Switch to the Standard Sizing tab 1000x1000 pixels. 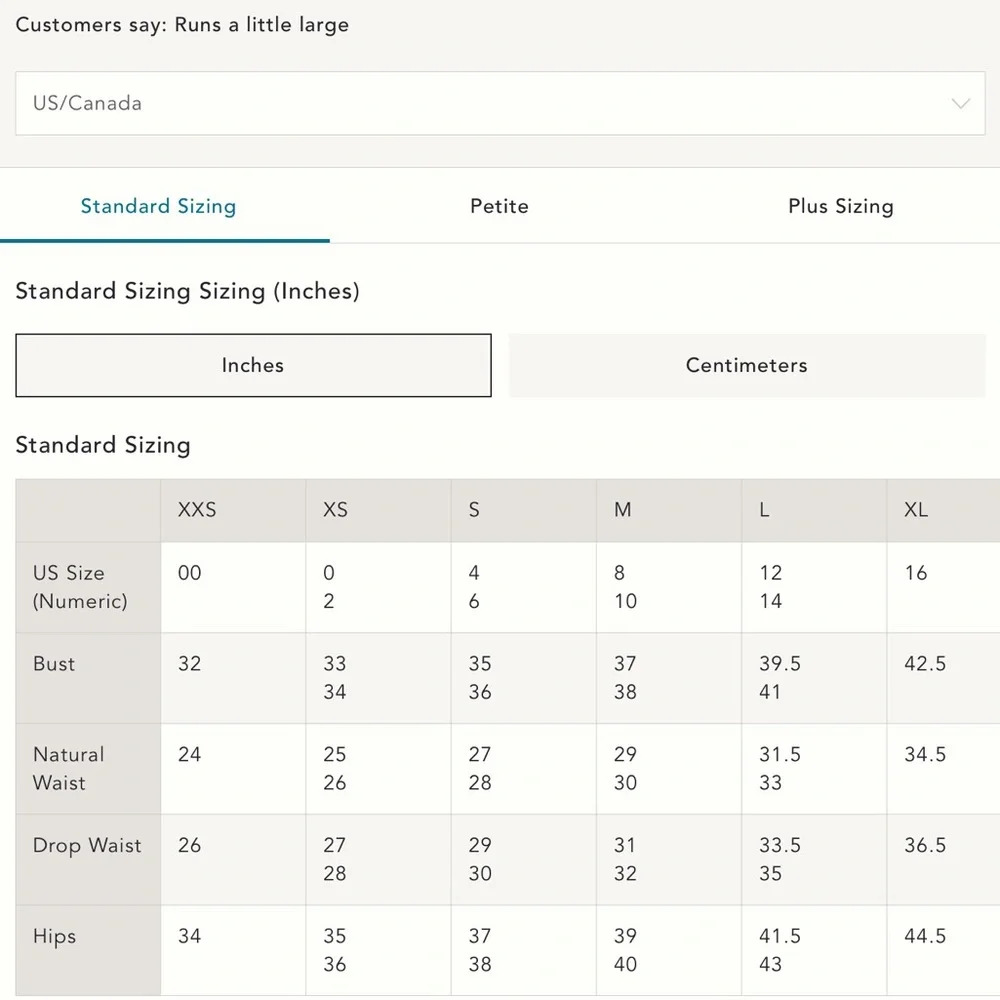coord(158,207)
